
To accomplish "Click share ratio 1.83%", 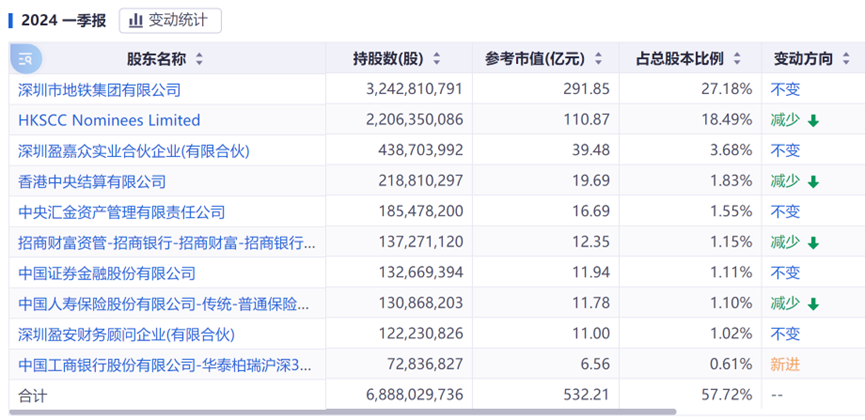I will tap(731, 181).
